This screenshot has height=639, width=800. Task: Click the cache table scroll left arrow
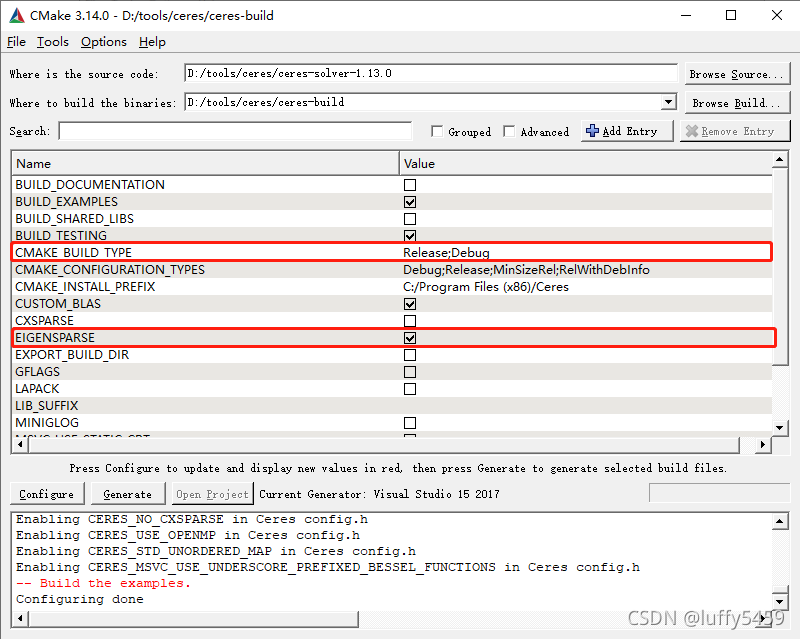pyautogui.click(x=20, y=445)
